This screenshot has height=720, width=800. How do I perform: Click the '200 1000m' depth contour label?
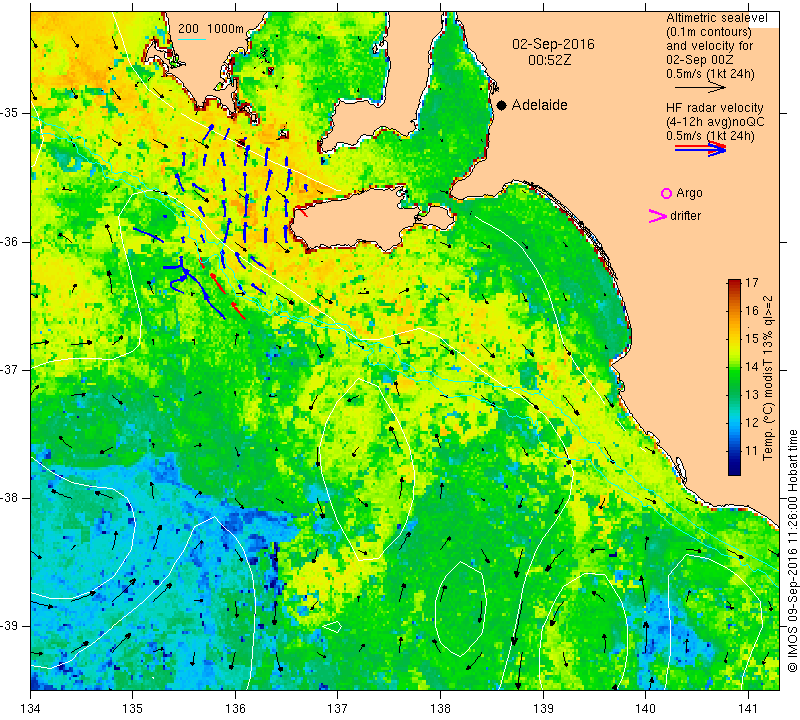tap(211, 29)
